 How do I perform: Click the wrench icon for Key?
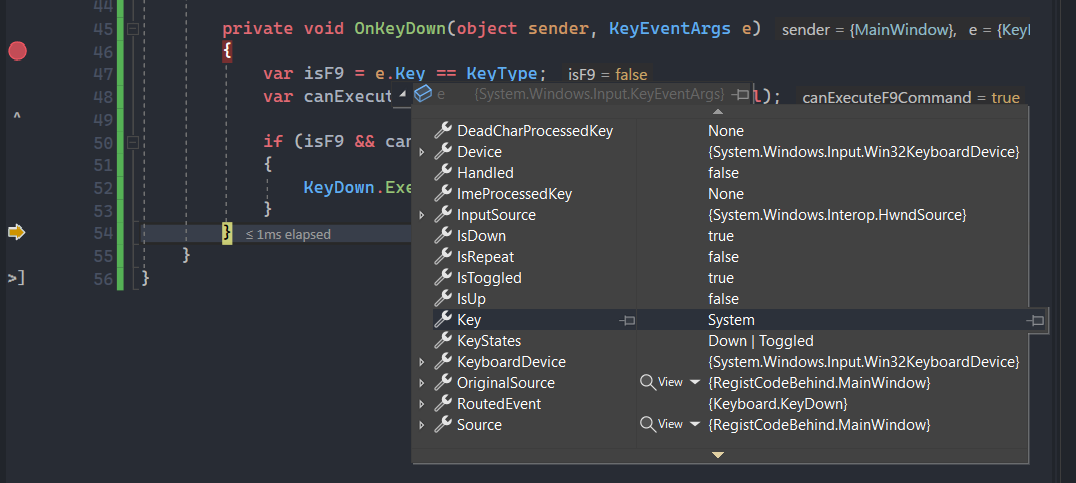[x=443, y=320]
